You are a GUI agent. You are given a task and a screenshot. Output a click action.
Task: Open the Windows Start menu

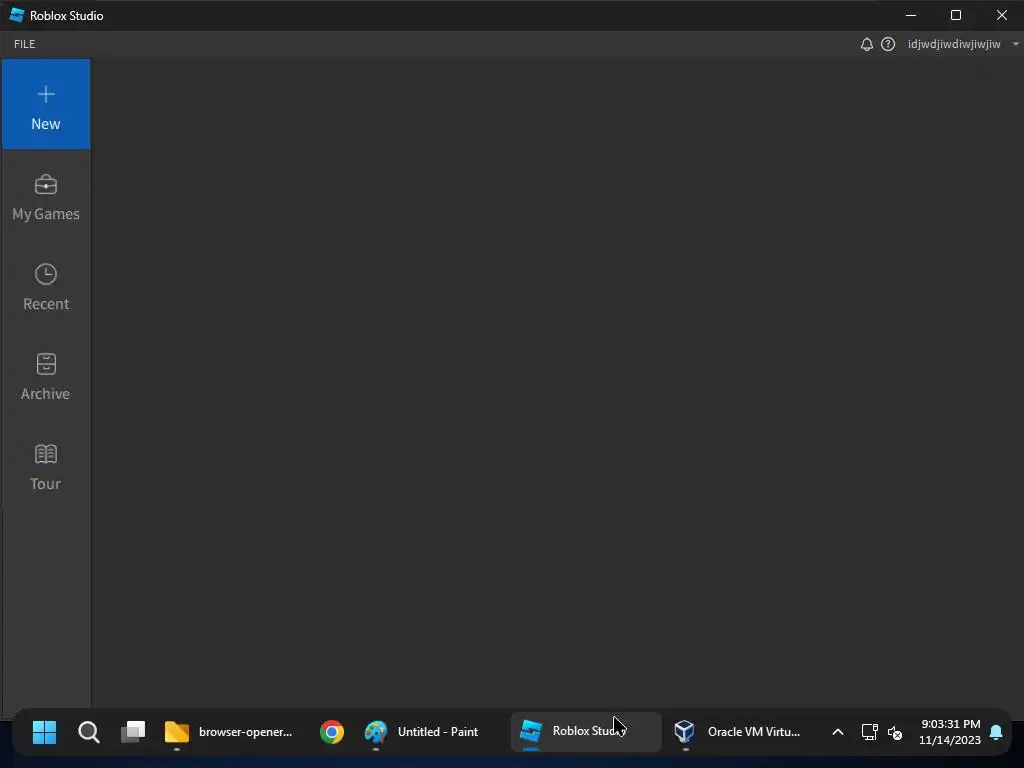click(x=44, y=732)
